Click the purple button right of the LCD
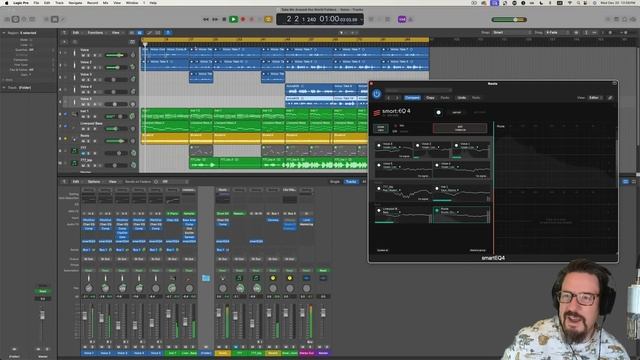The height and width of the screenshot is (360, 640). 402,19
